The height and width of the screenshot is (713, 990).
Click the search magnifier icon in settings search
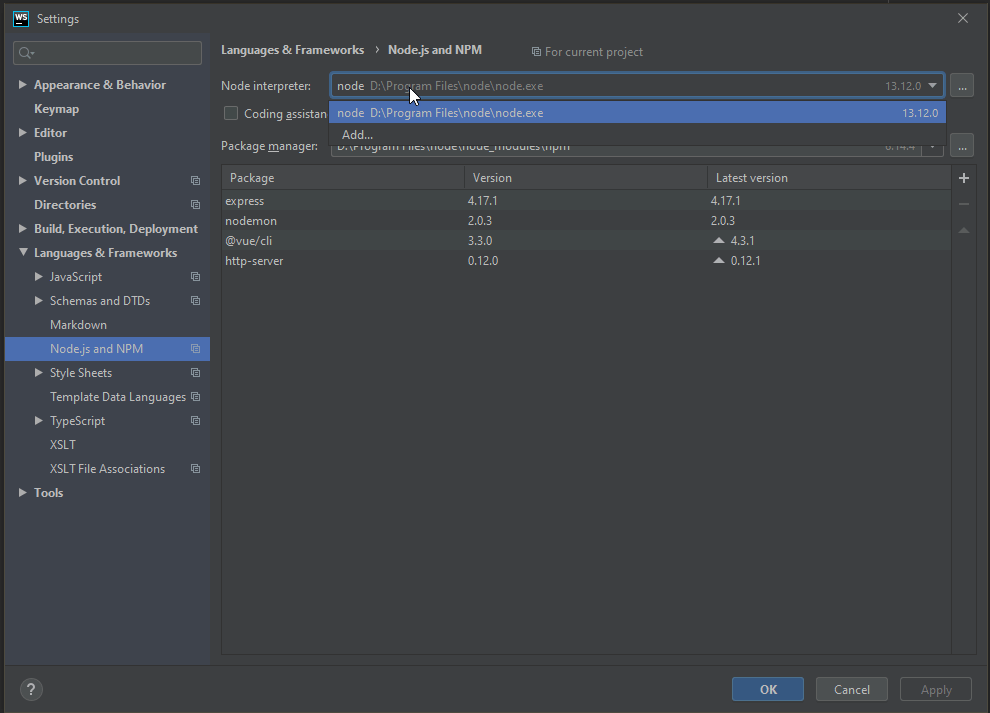coord(26,53)
